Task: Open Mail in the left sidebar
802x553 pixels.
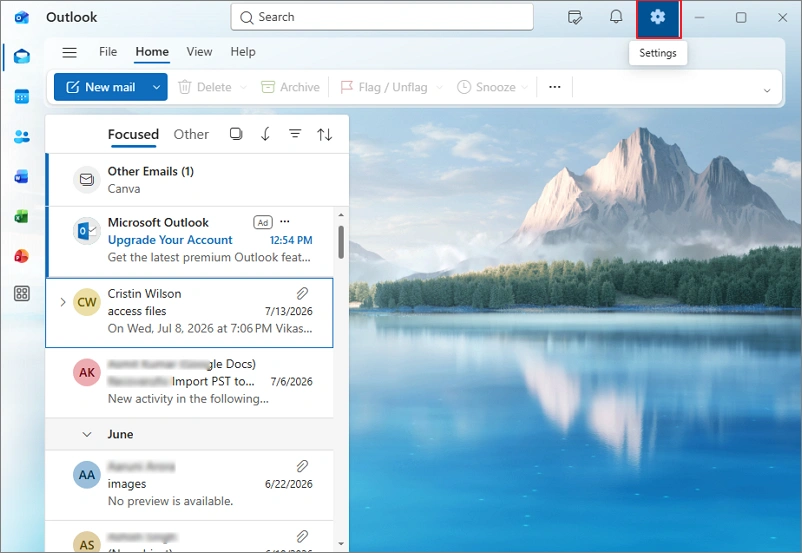Action: pos(21,56)
